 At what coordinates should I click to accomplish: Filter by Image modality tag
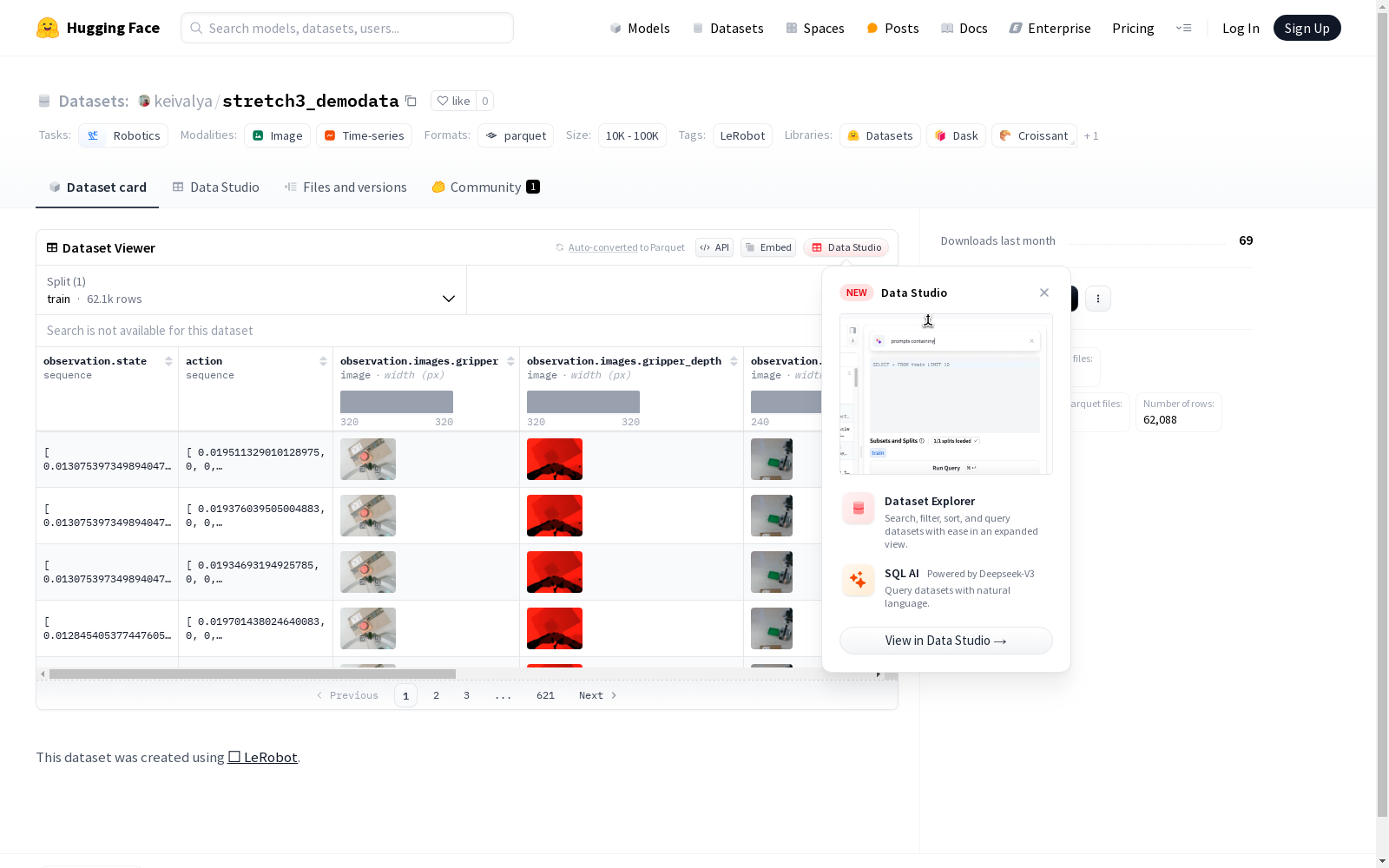coord(277,135)
